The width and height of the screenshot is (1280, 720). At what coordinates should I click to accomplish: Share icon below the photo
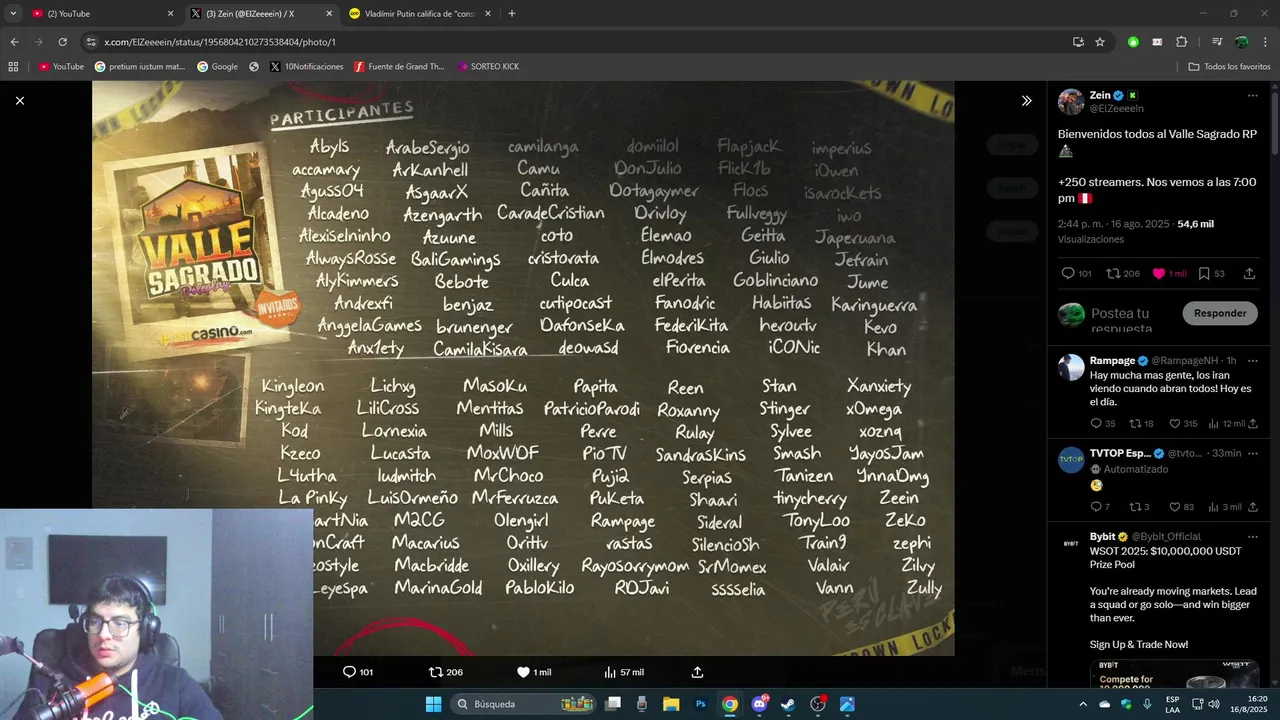698,672
